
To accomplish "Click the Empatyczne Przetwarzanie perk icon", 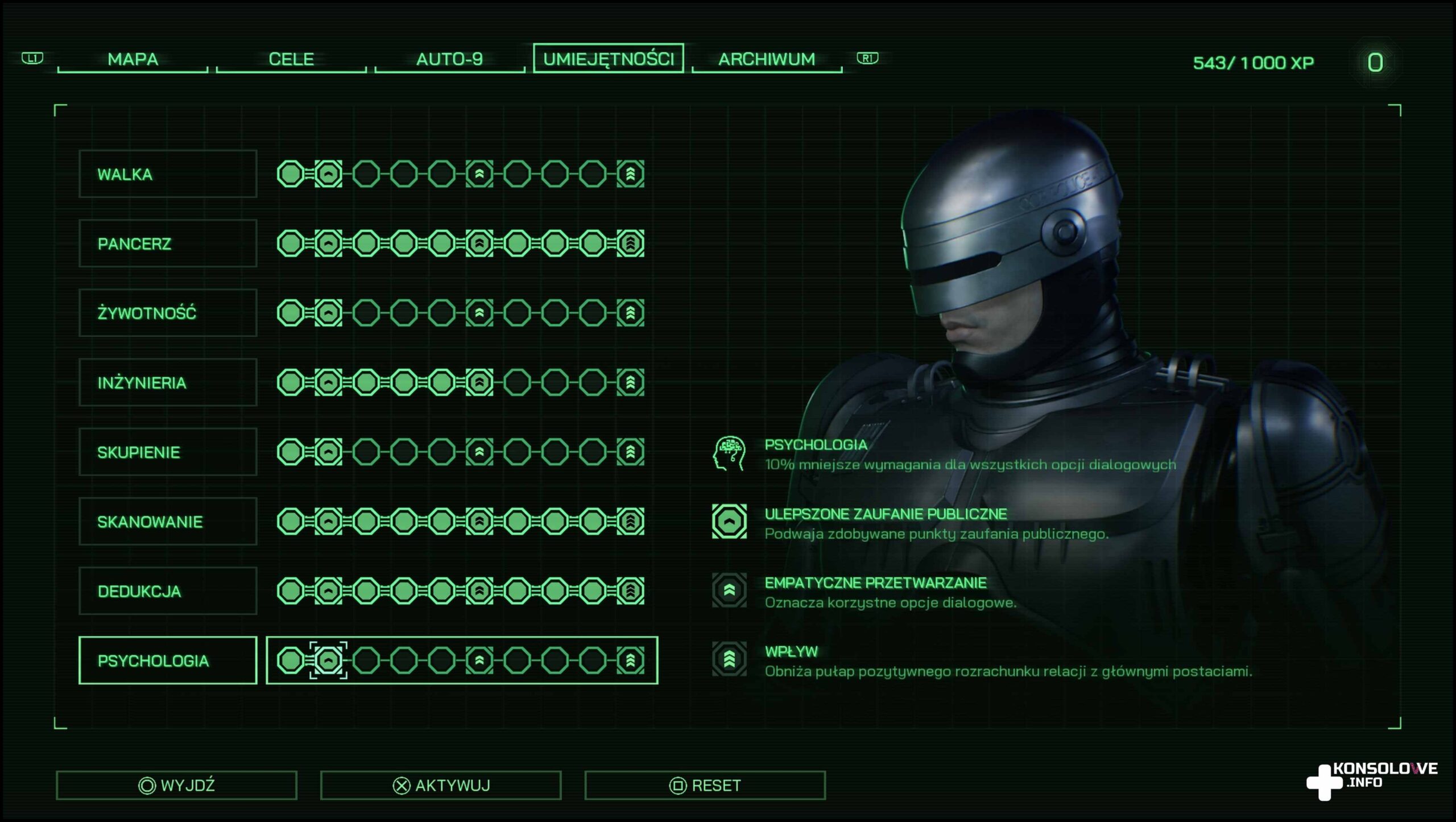I will click(729, 590).
